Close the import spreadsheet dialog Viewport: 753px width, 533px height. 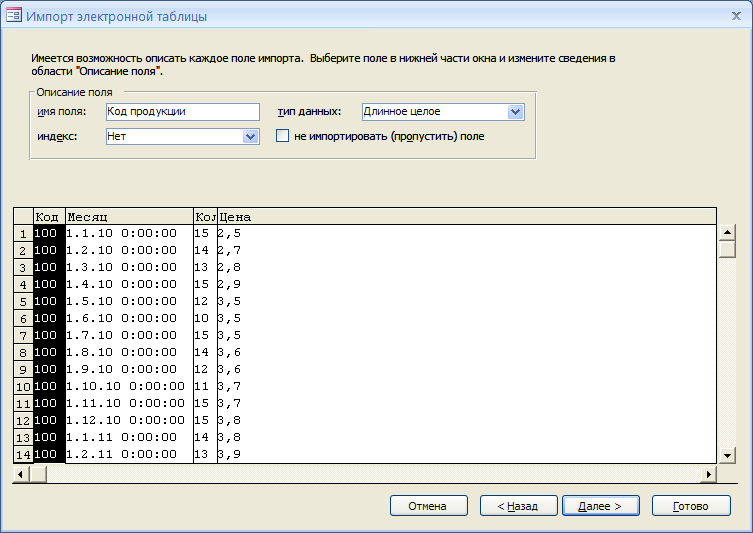click(x=736, y=16)
